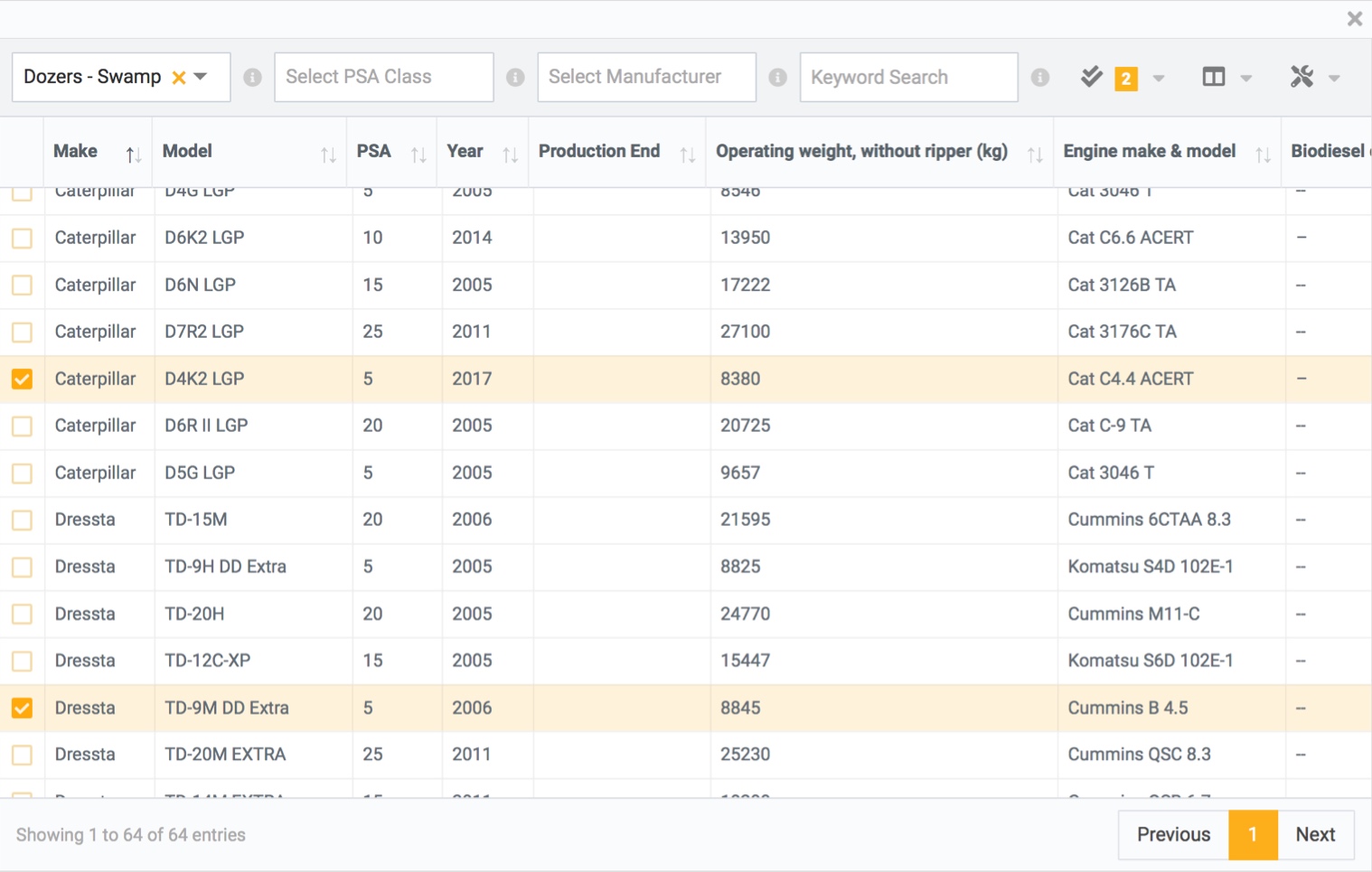Image resolution: width=1372 pixels, height=872 pixels.
Task: Select the Dressta TD-15M checkbox
Action: click(x=23, y=520)
